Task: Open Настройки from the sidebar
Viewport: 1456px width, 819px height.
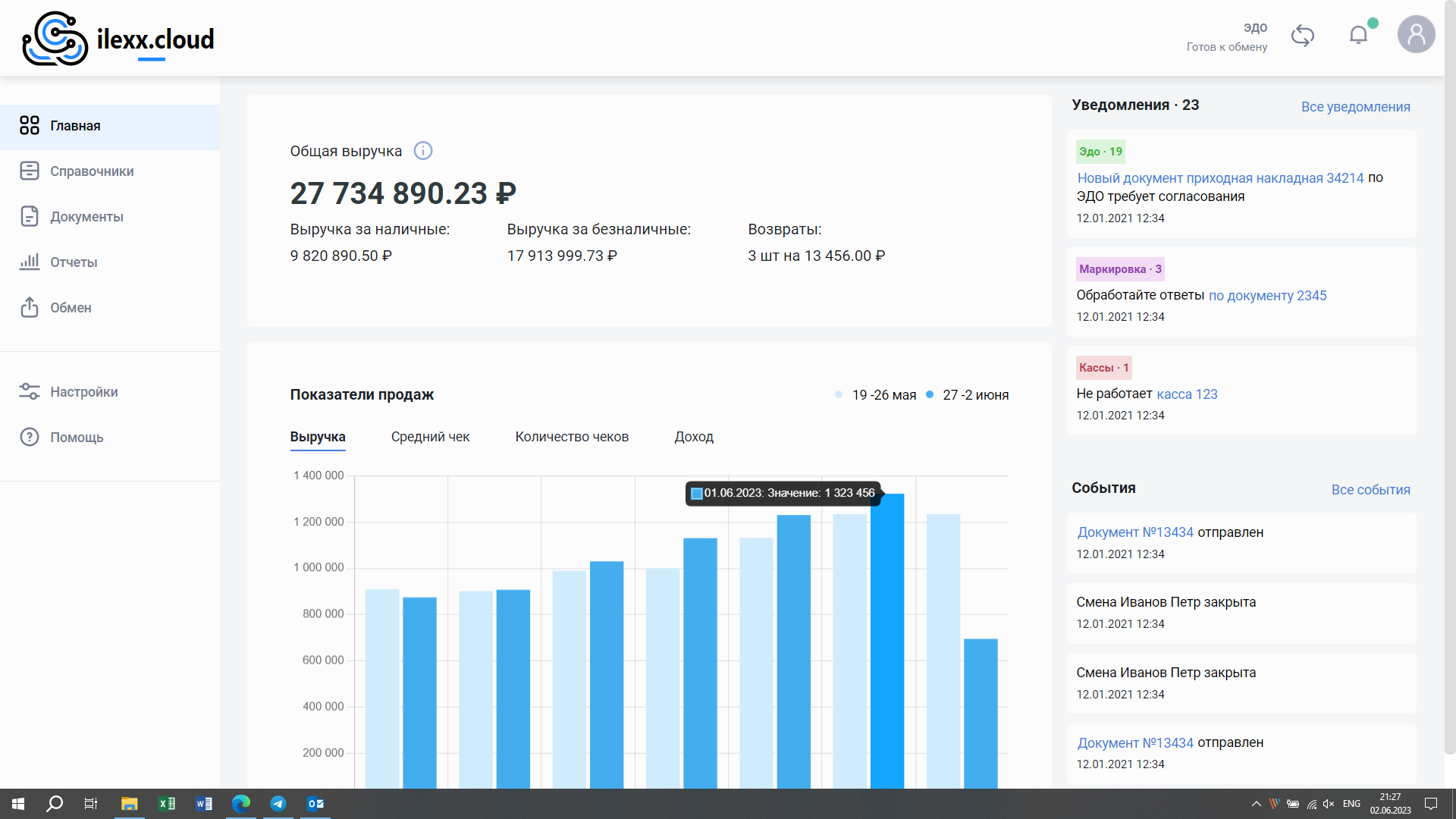Action: click(83, 392)
